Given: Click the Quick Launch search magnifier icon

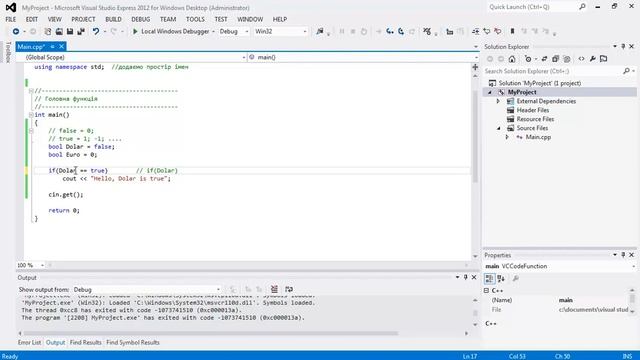Looking at the screenshot, I should [x=582, y=7].
